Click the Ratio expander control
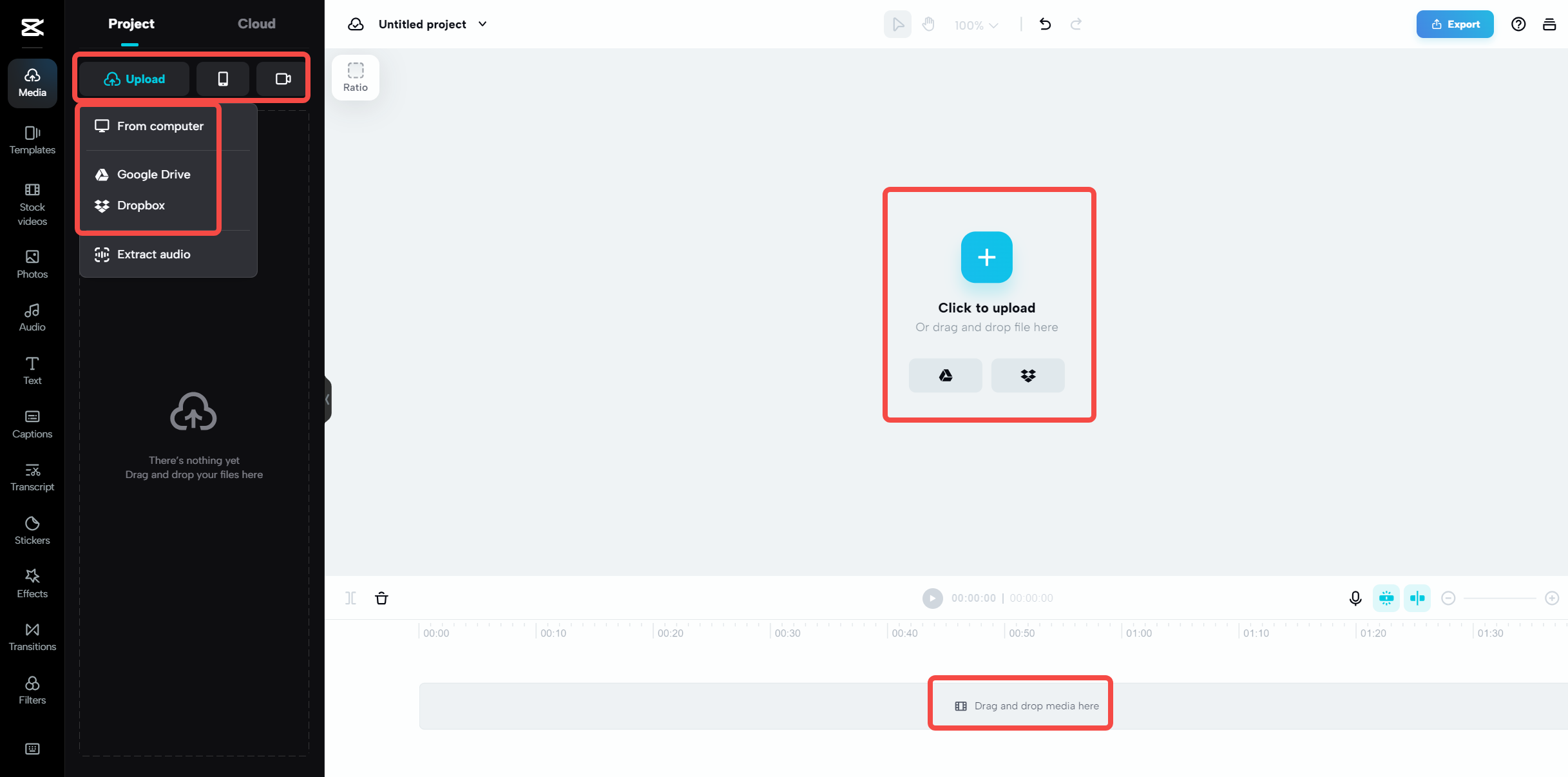This screenshot has width=1568, height=777. 355,76
